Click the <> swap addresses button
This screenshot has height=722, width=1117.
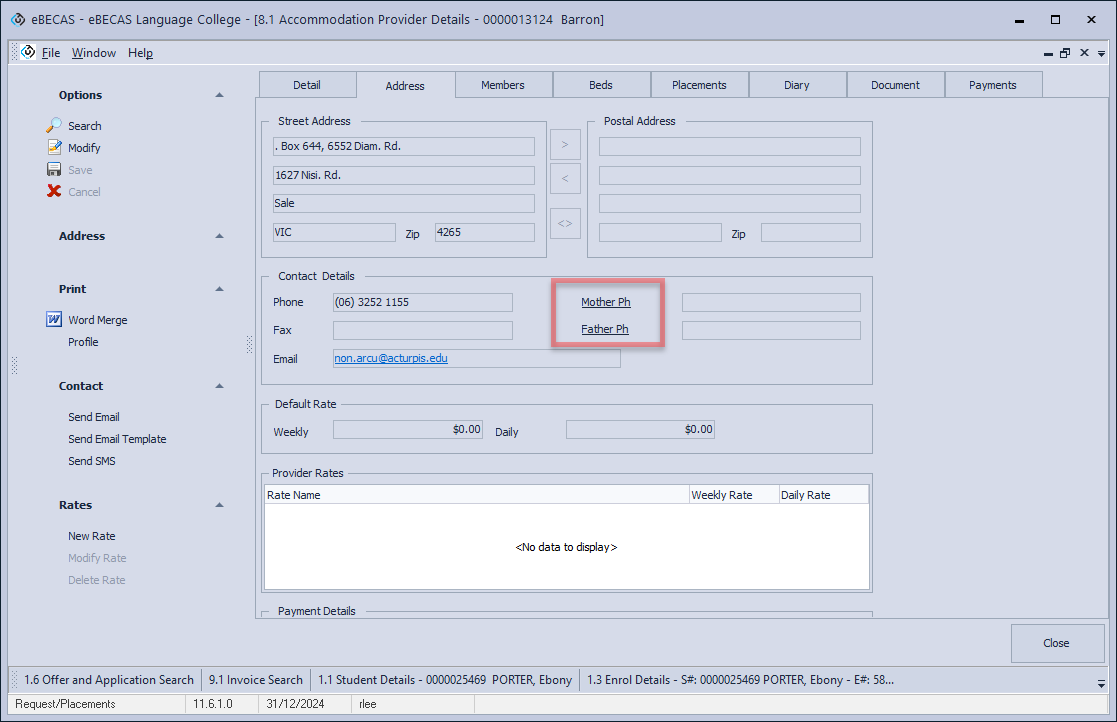pyautogui.click(x=565, y=223)
